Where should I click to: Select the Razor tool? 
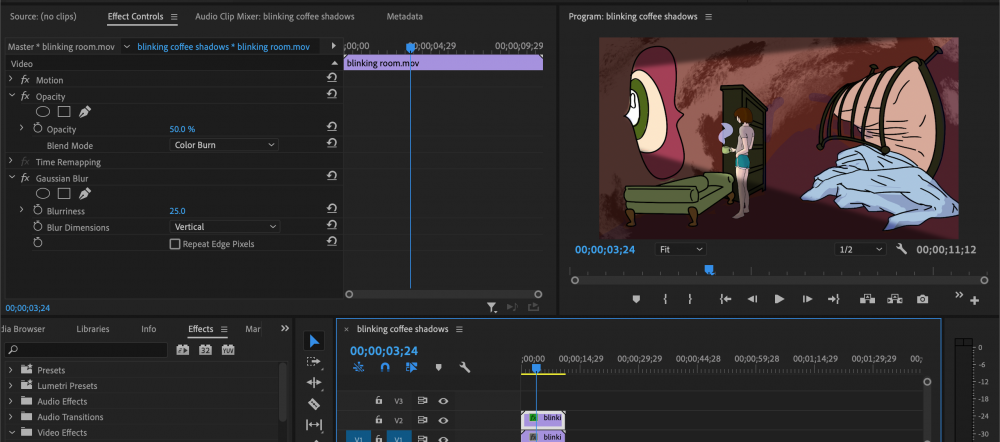tap(313, 404)
